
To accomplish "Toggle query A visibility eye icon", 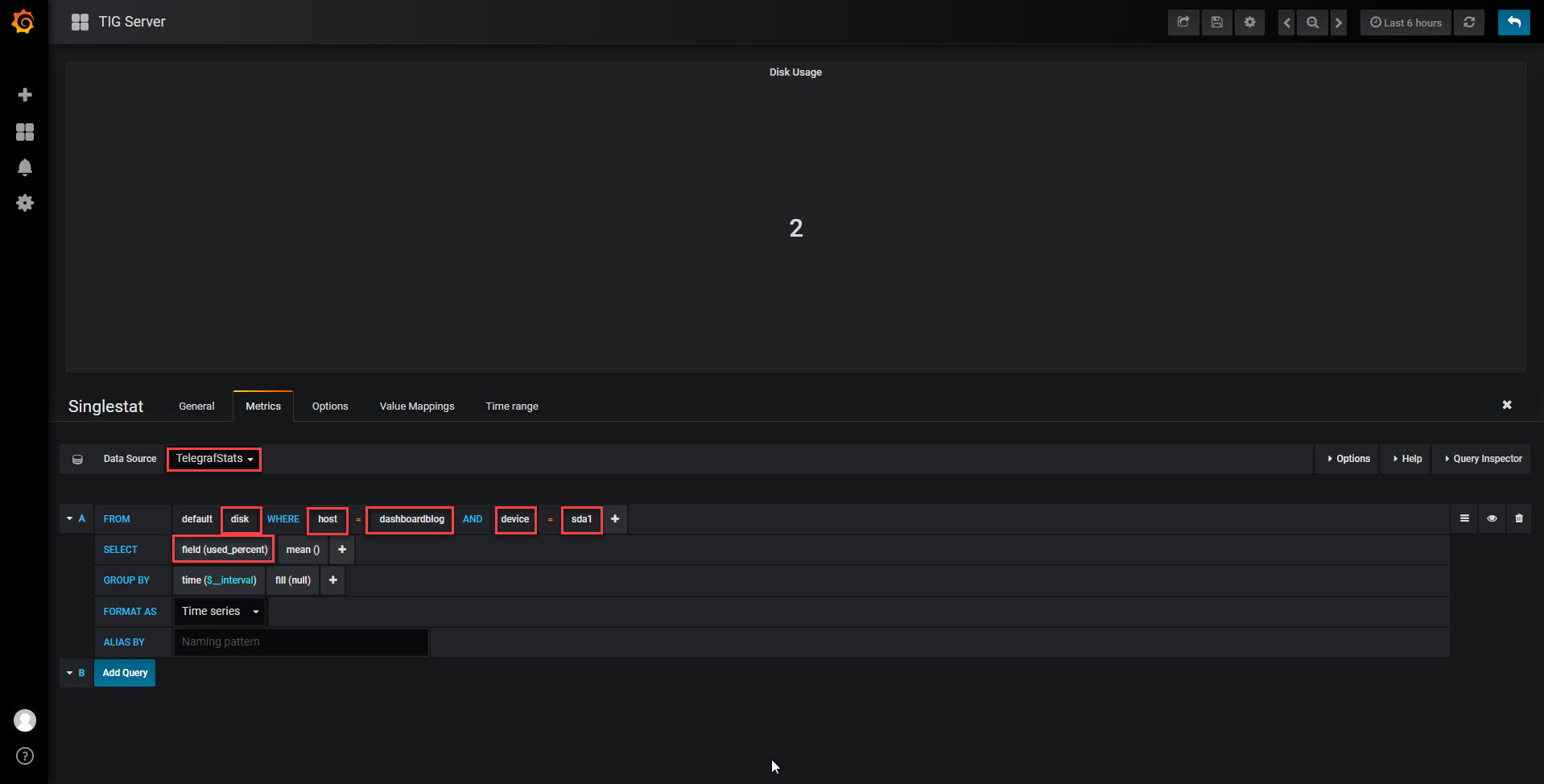I will tap(1492, 518).
